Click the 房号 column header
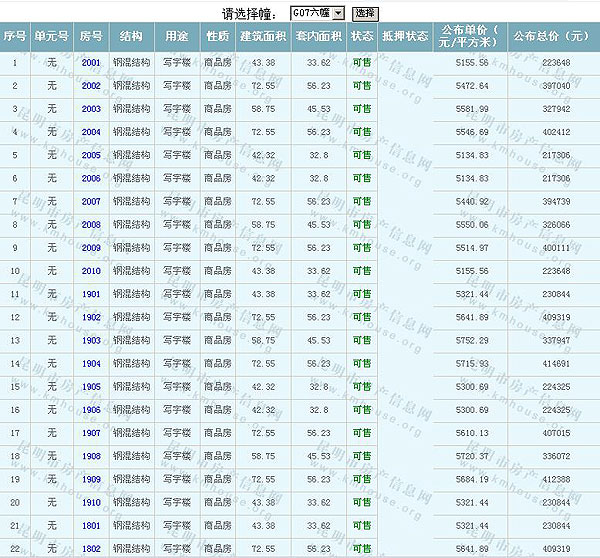Image resolution: width=600 pixels, height=558 pixels. [91, 37]
